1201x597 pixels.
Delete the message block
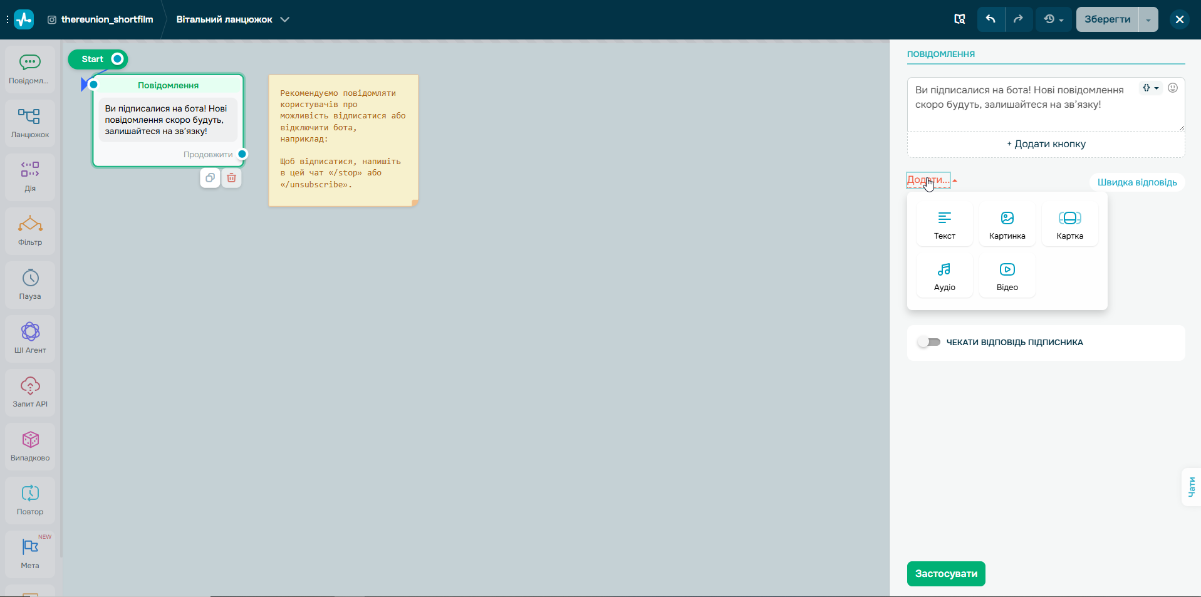232,178
